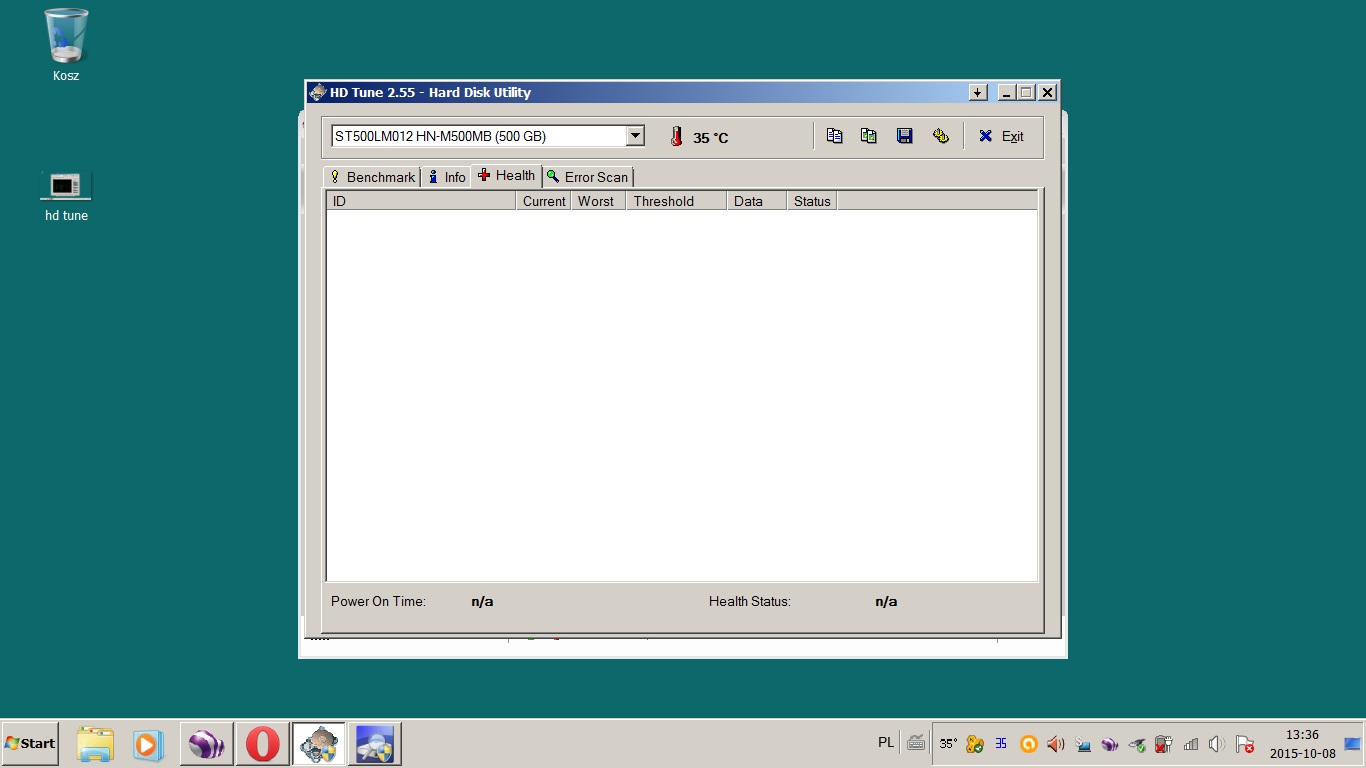
Task: Click the network signal bars tray icon
Action: tap(1190, 744)
